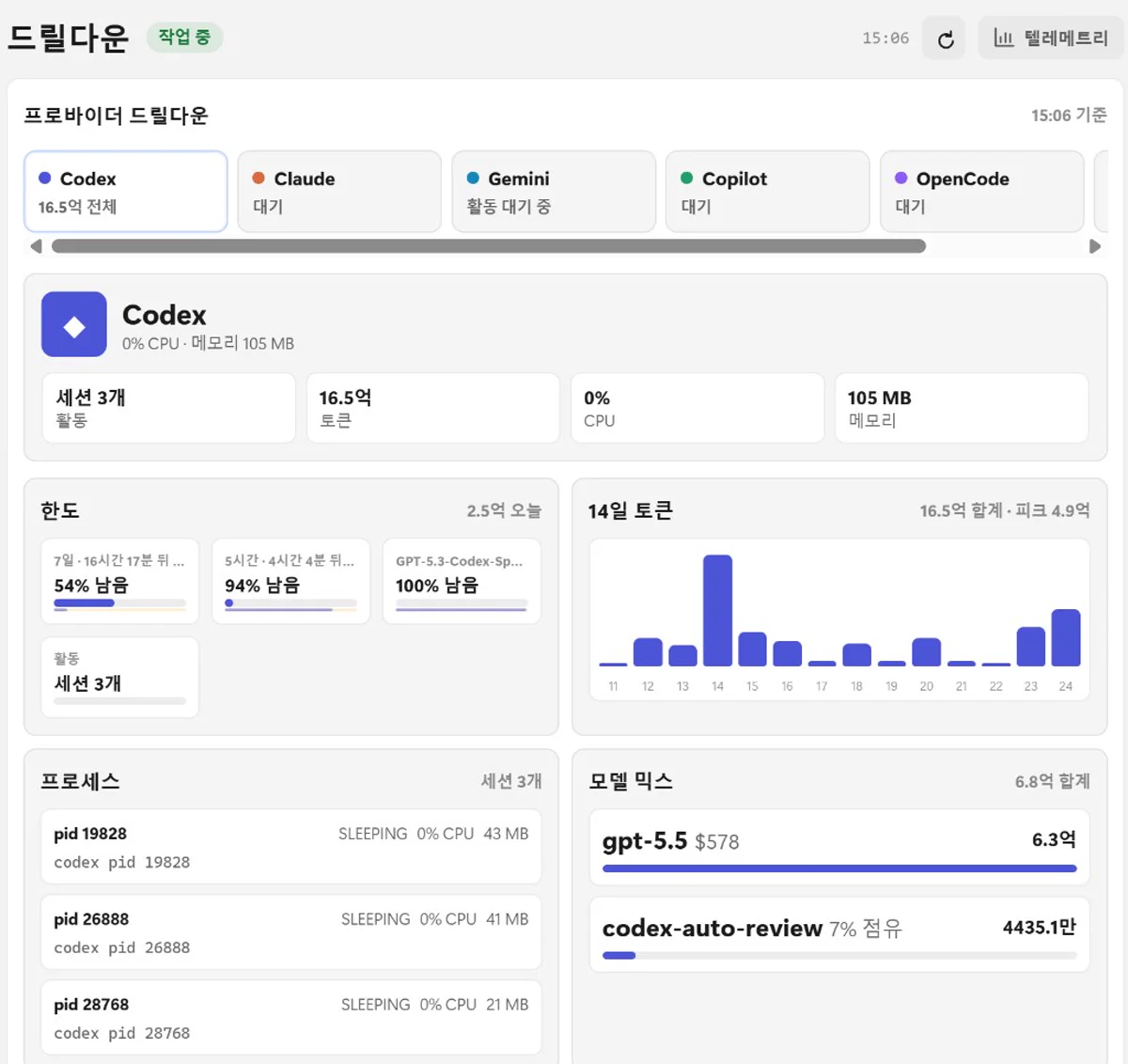The width and height of the screenshot is (1128, 1064).
Task: Switch to the Copilot provider tab
Action: point(768,192)
